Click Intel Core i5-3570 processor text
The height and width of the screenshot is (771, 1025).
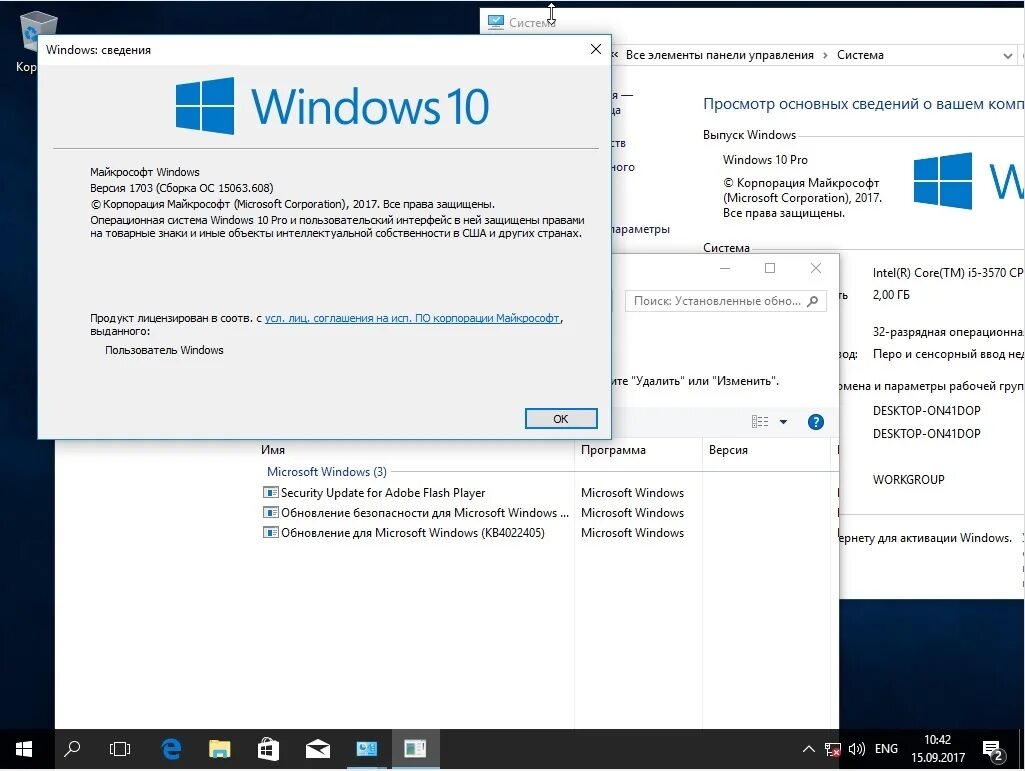tap(948, 273)
